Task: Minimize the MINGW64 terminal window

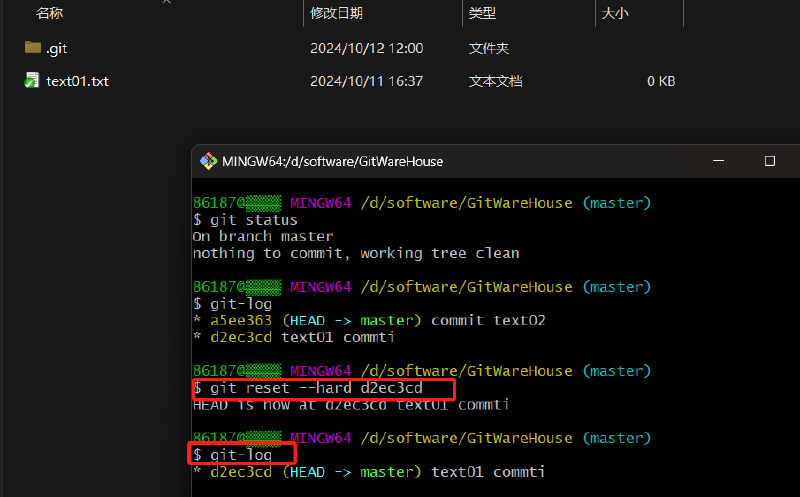Action: 718,161
